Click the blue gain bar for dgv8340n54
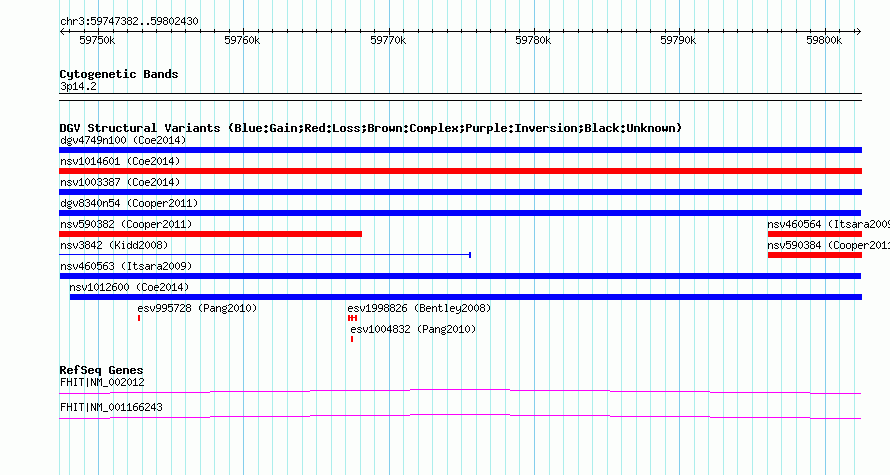 (x=460, y=213)
